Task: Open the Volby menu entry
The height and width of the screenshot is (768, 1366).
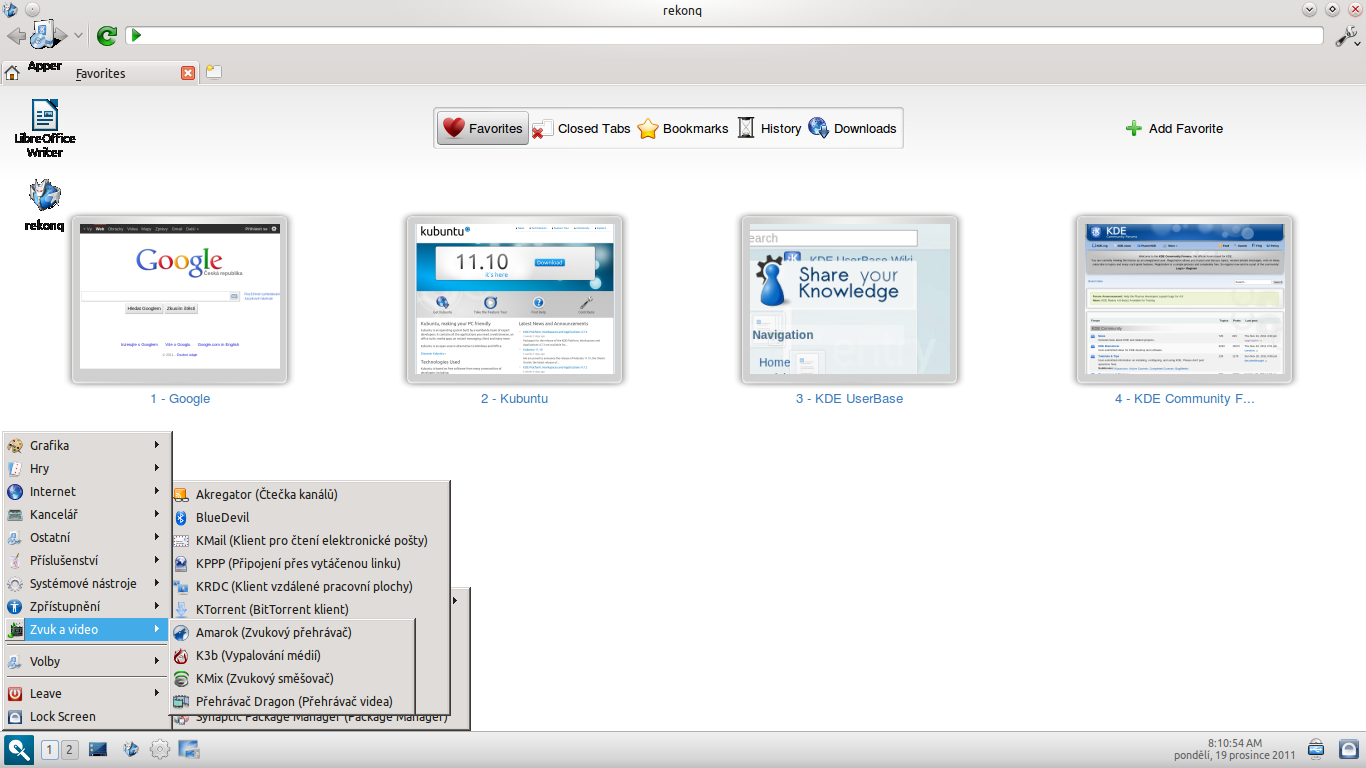Action: [87, 661]
